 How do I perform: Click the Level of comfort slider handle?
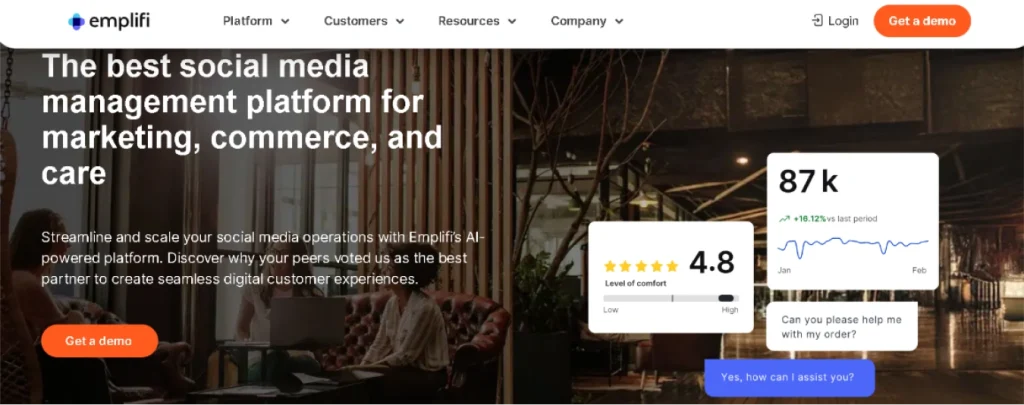click(726, 298)
